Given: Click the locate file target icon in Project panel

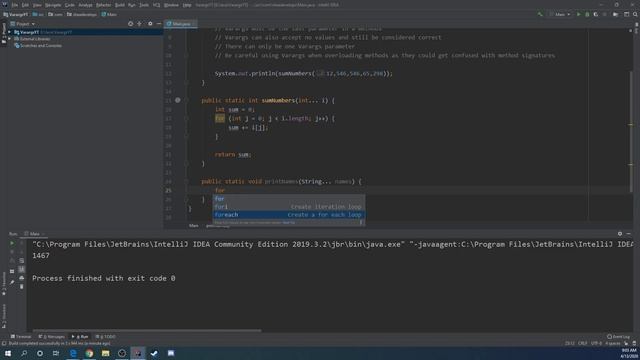Looking at the screenshot, I should pyautogui.click(x=130, y=24).
